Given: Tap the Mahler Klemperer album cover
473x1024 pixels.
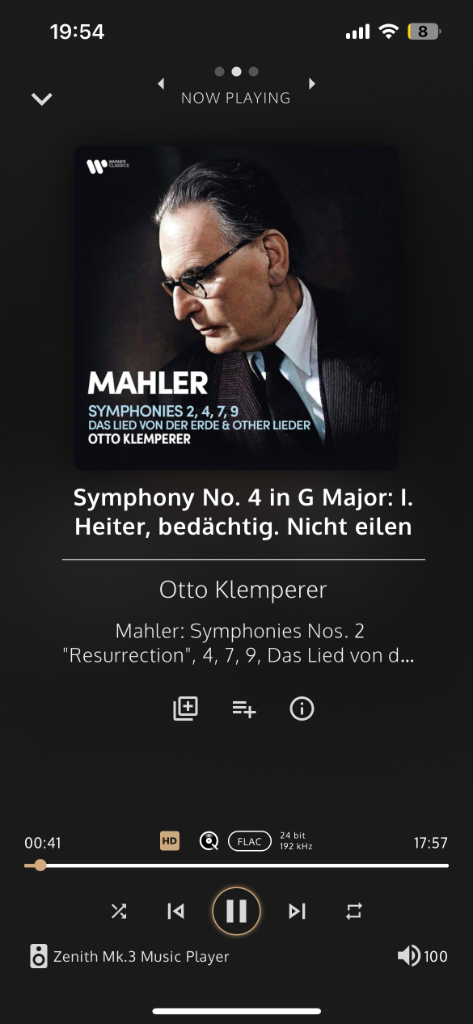Looking at the screenshot, I should (236, 308).
